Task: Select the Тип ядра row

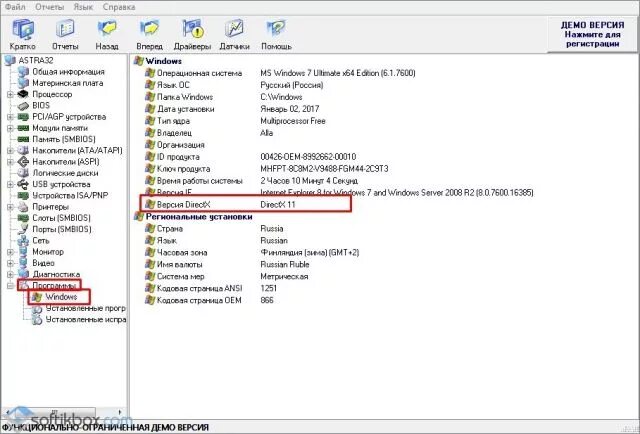Action: [x=236, y=121]
